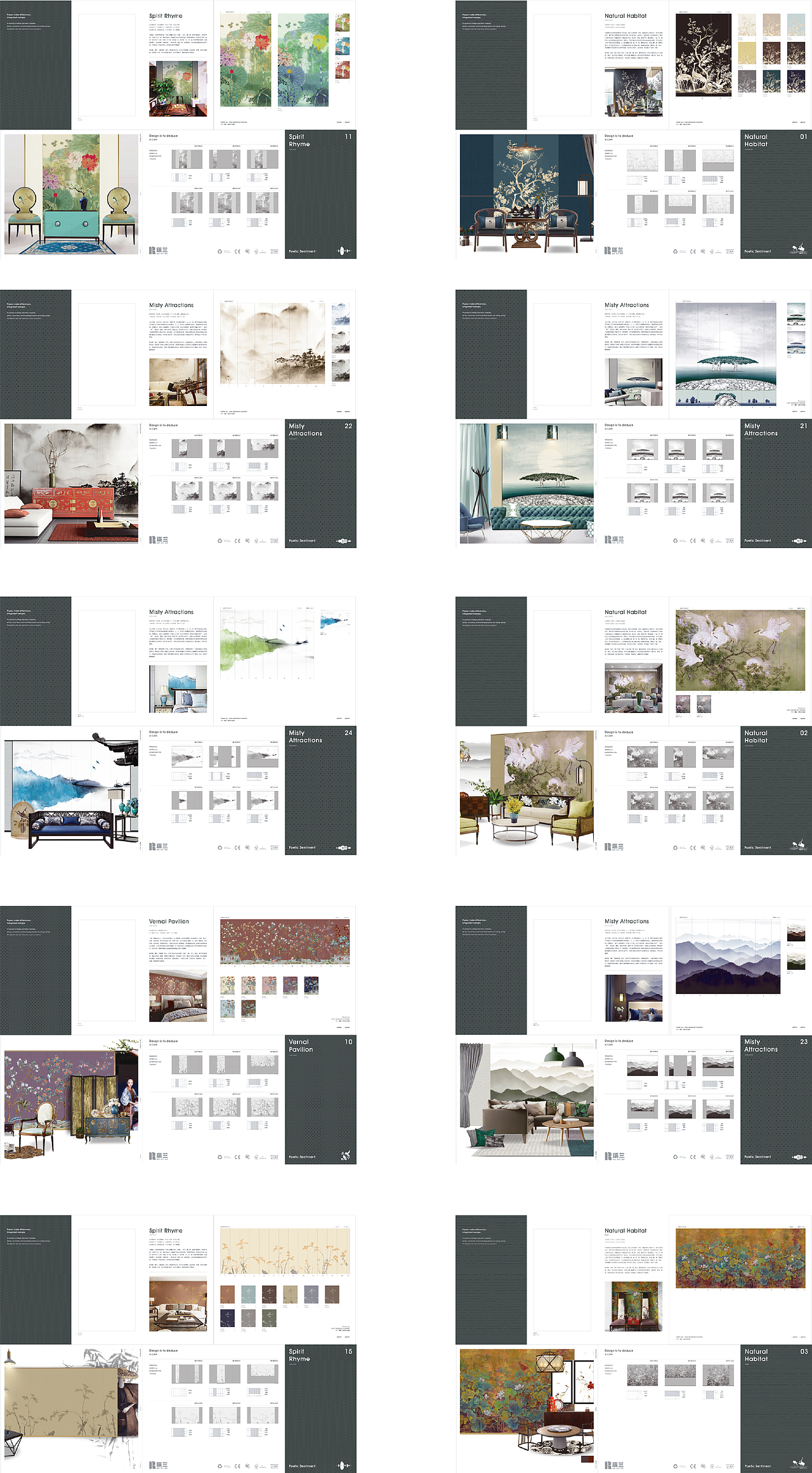Click page number 22 on the Misty Attractions panel

[x=348, y=426]
